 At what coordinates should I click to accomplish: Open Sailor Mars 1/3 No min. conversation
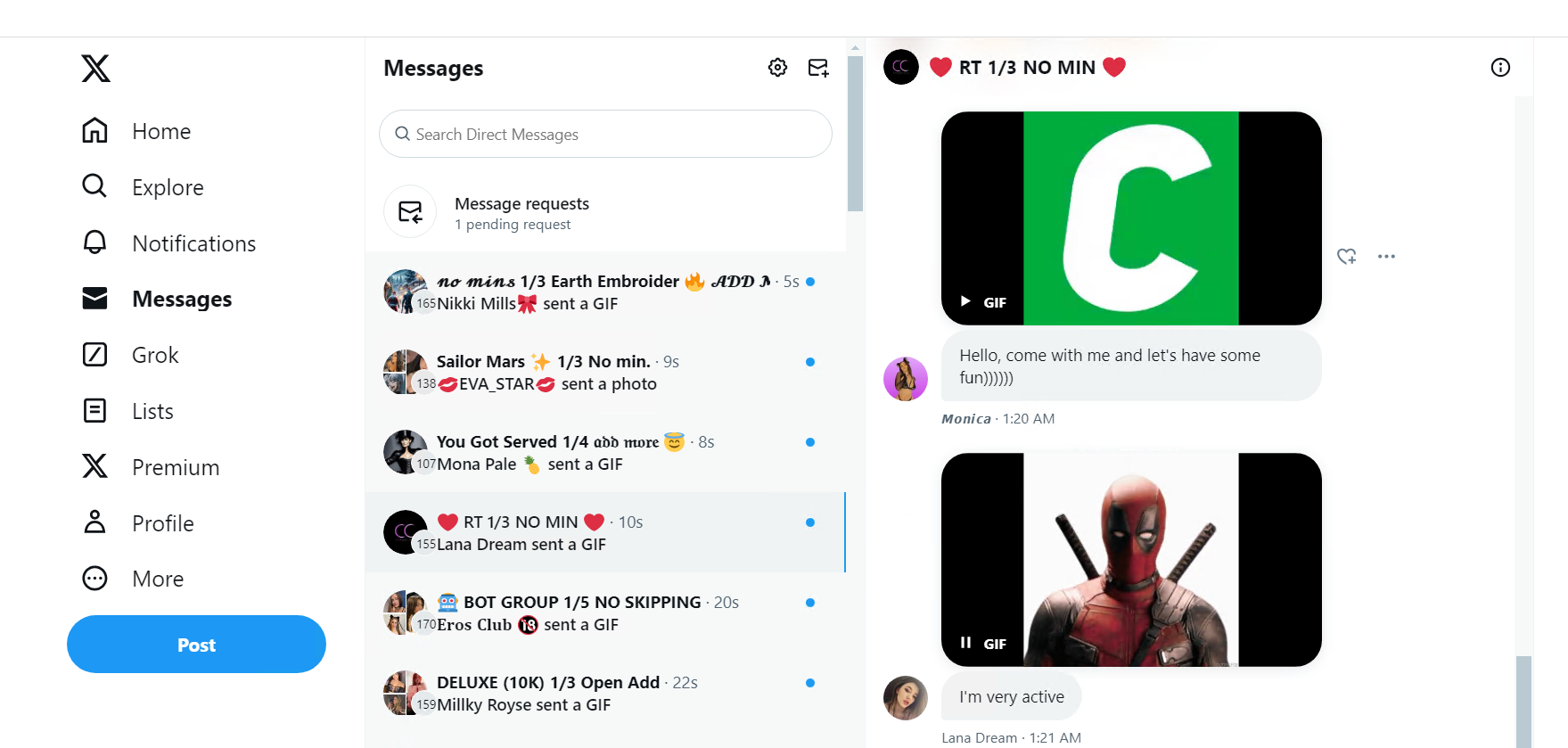(x=605, y=372)
